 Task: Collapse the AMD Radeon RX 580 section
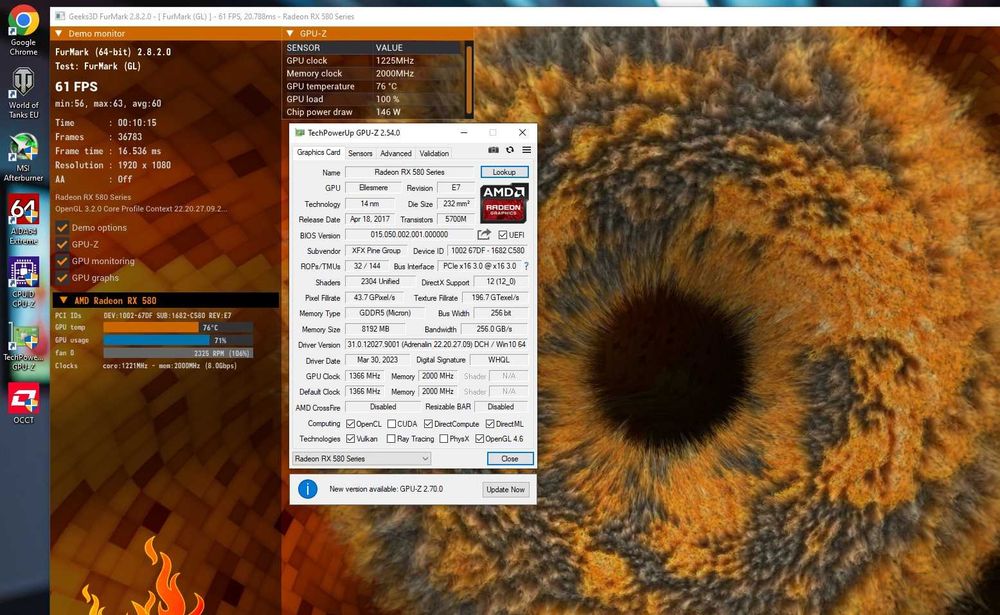[63, 300]
